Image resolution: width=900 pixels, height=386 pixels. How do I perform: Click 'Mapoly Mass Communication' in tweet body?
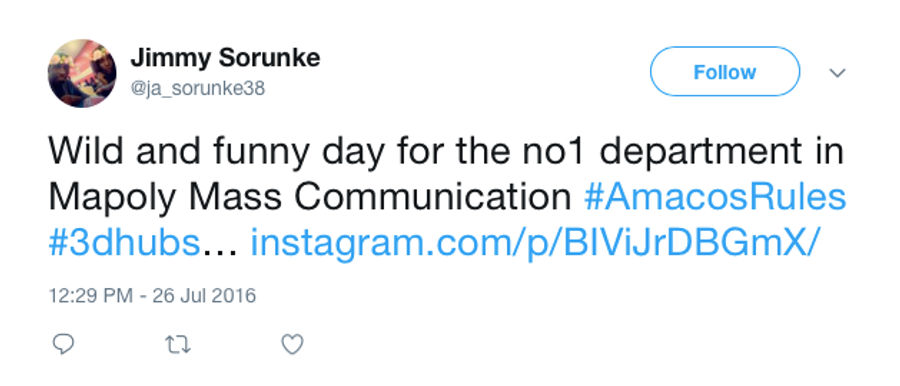click(x=310, y=198)
